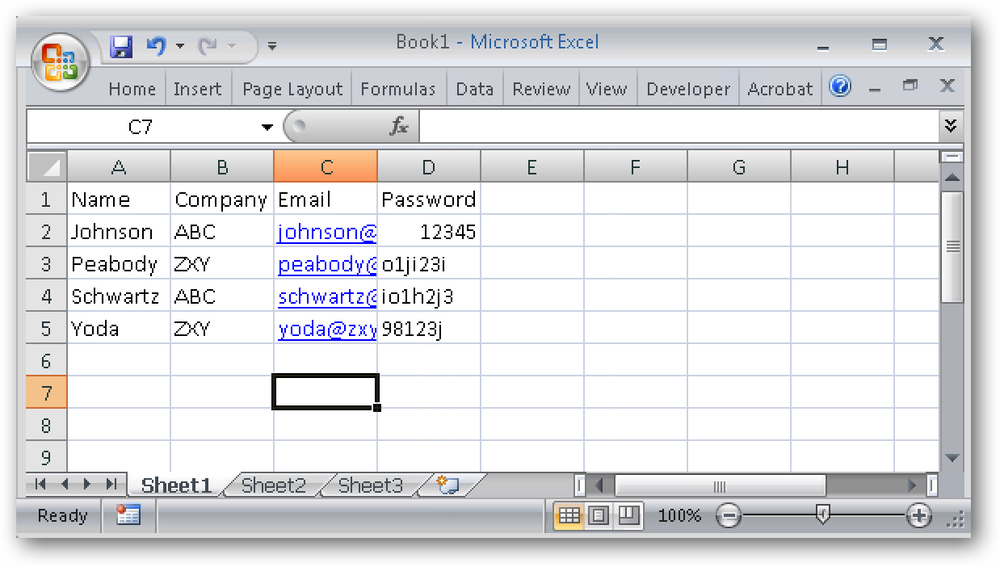Click the Name Box showing C7

click(140, 127)
